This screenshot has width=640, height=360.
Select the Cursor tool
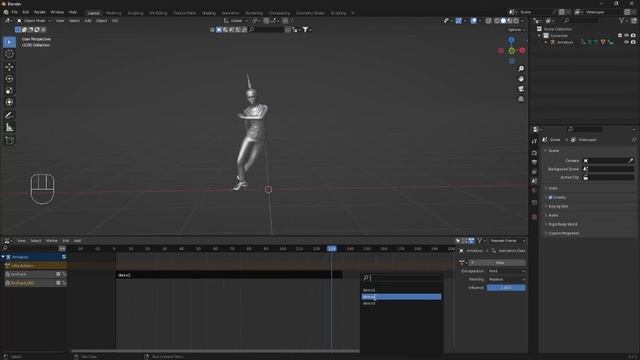click(x=9, y=54)
